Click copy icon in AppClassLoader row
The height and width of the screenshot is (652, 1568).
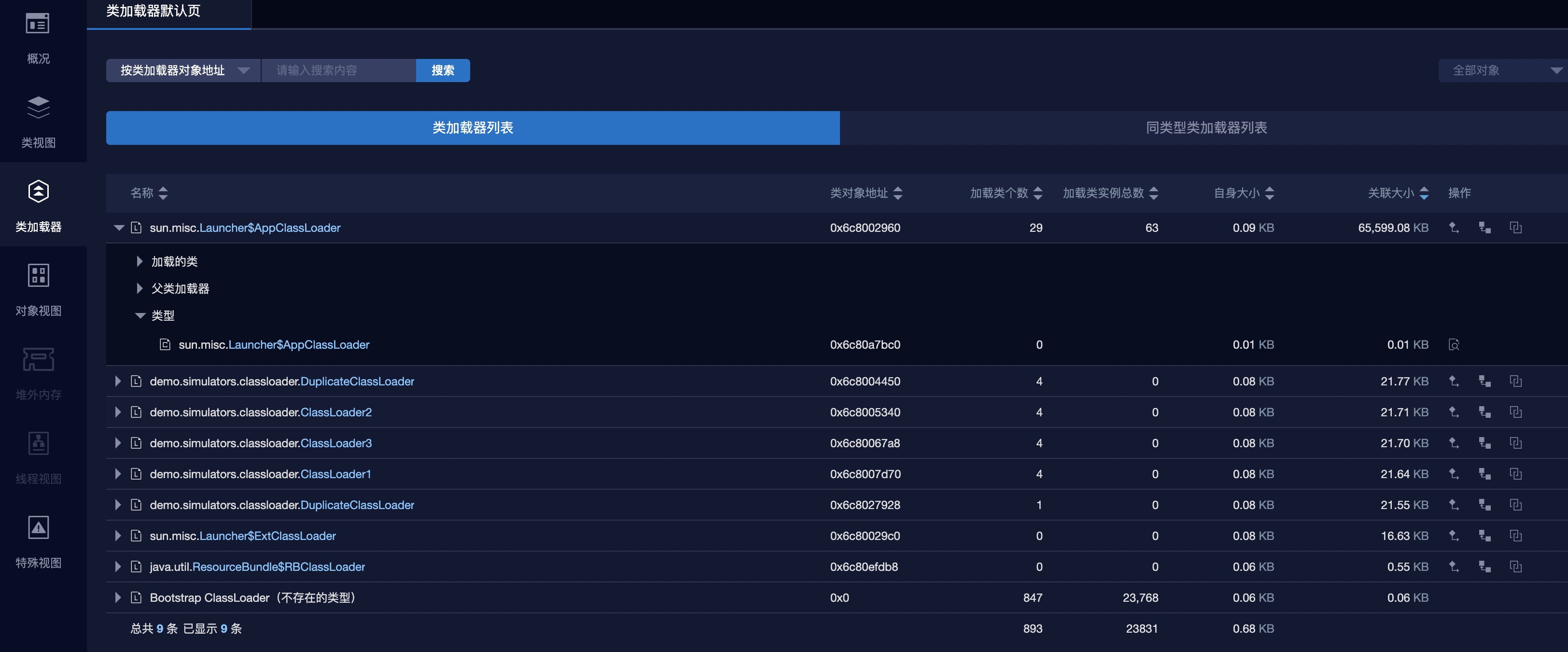click(x=1516, y=227)
